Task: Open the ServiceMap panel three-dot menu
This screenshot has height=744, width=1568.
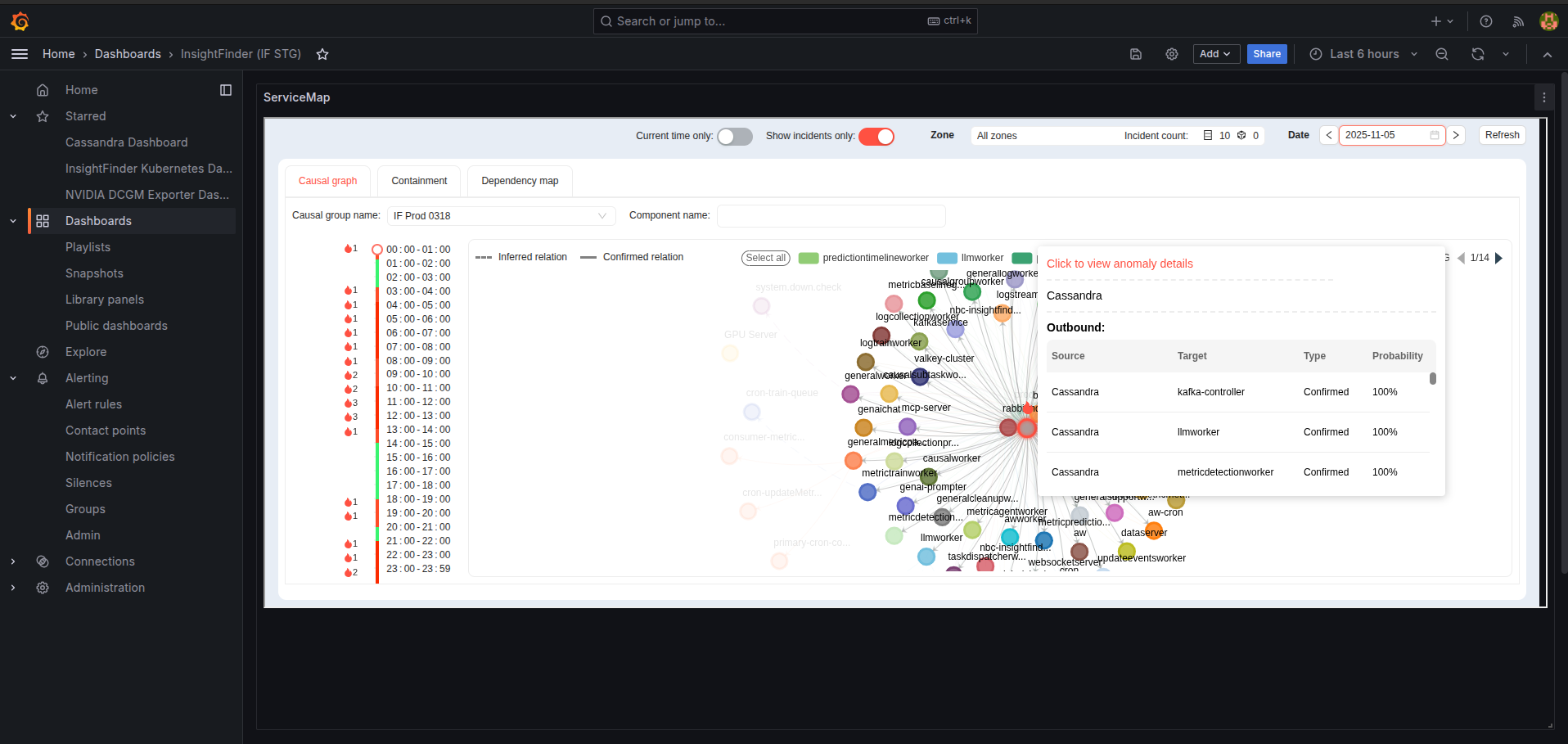Action: click(1544, 97)
